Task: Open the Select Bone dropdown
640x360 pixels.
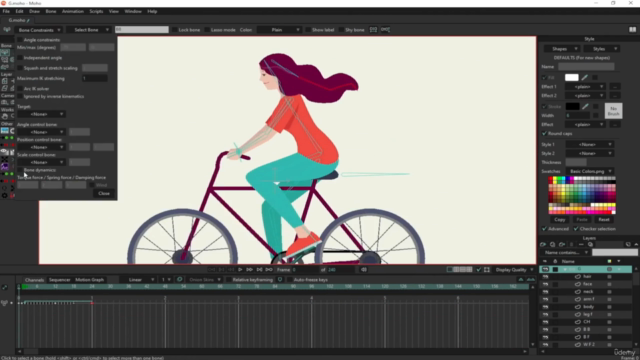Action: tap(89, 30)
